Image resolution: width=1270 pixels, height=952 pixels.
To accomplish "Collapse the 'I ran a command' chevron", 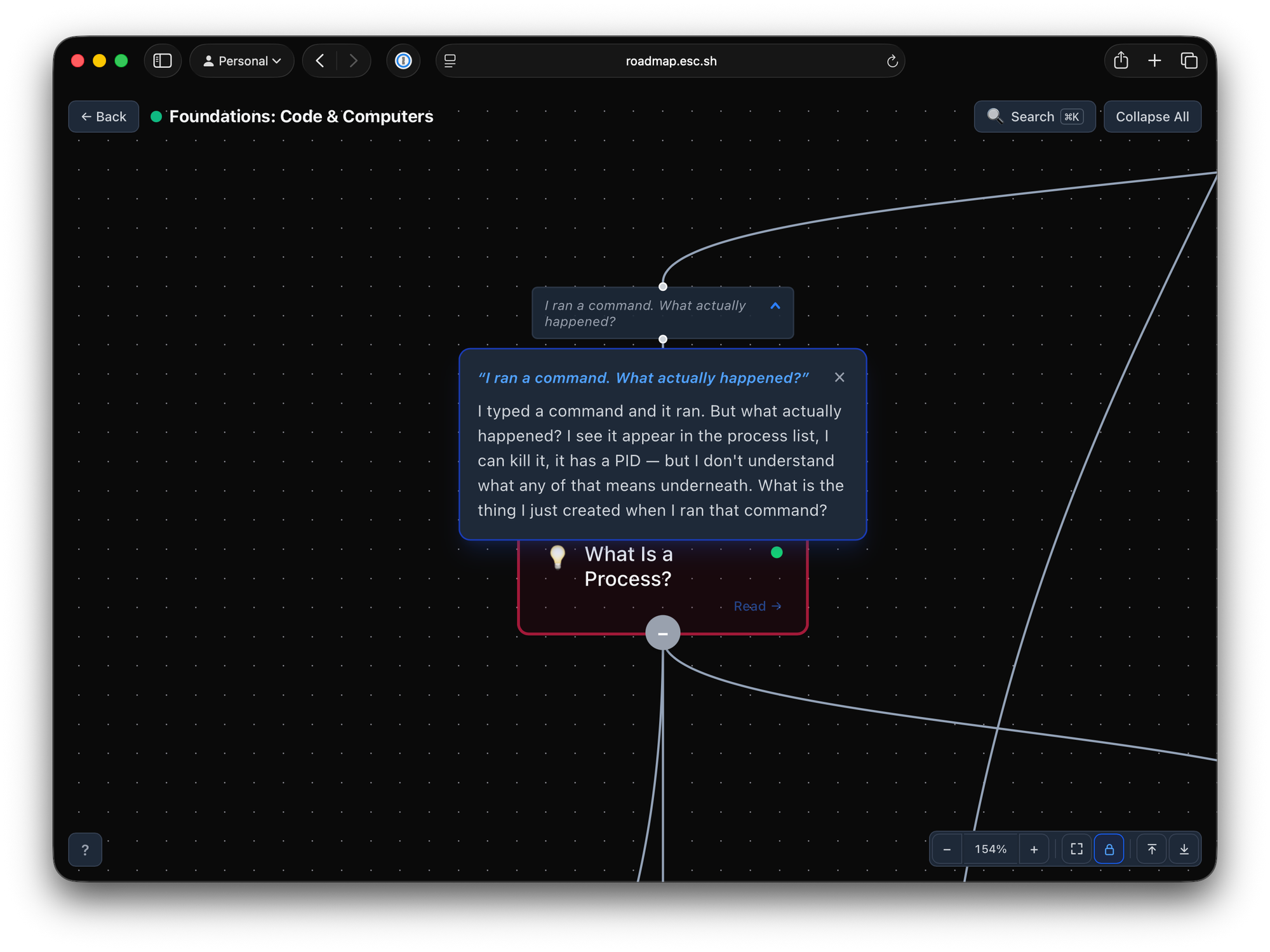I will pos(775,306).
